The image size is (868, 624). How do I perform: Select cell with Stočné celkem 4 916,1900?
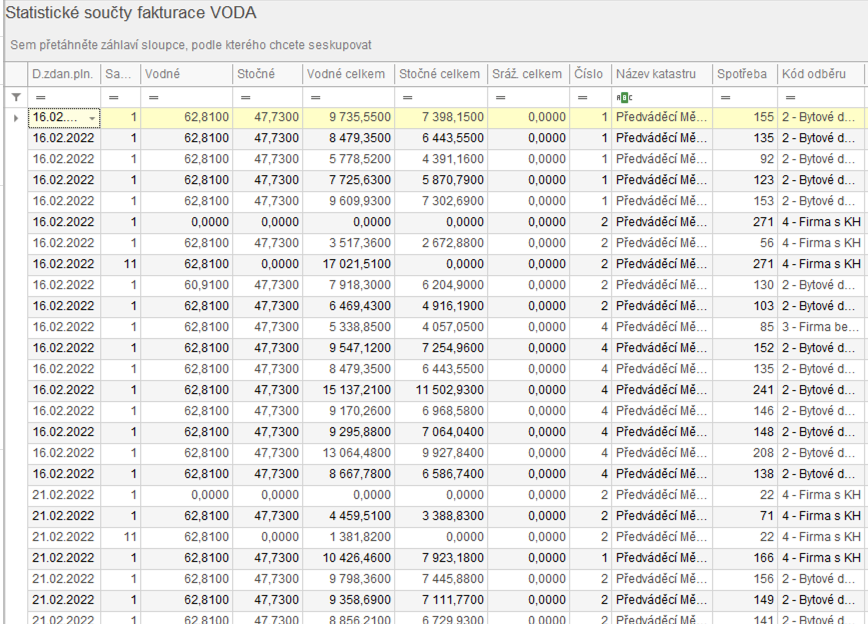tap(441, 306)
